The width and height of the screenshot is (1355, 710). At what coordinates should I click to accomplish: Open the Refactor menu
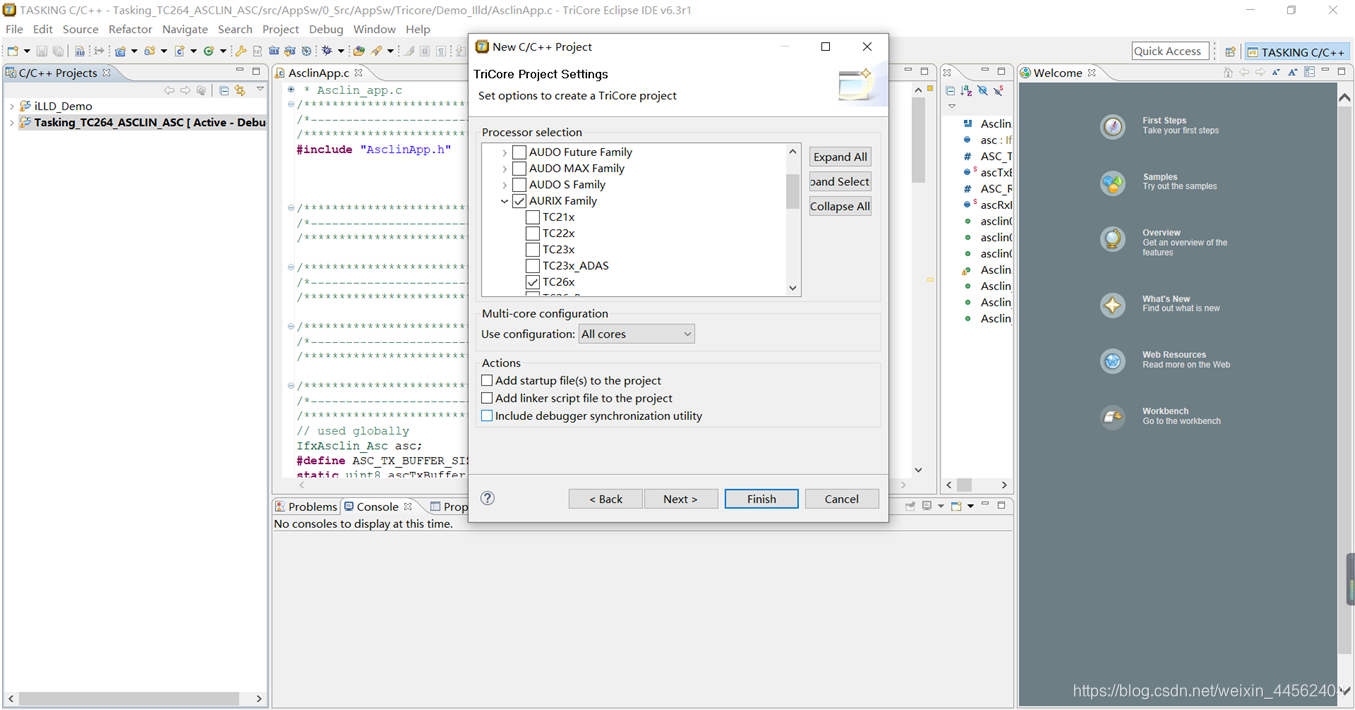point(130,29)
